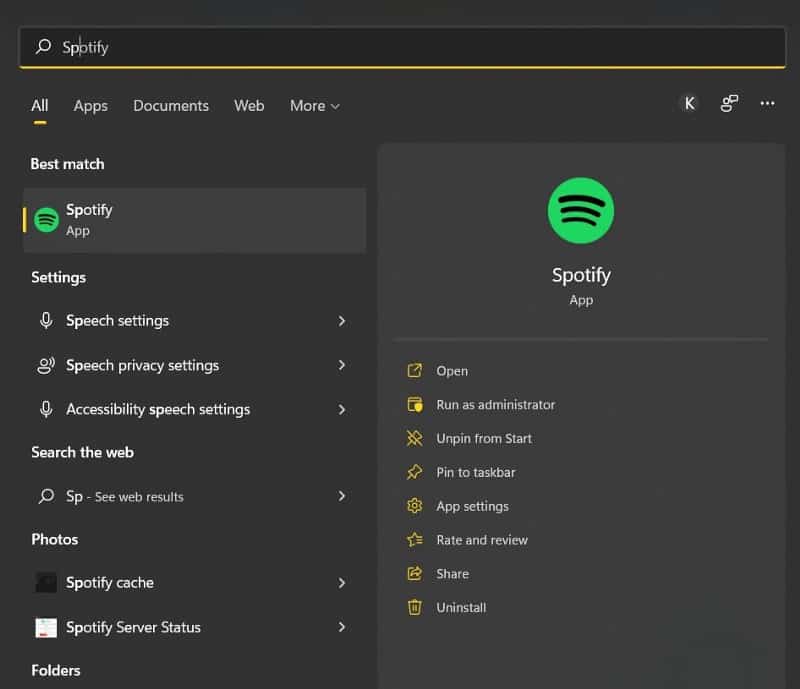
Task: Click the K account avatar
Action: 688,103
